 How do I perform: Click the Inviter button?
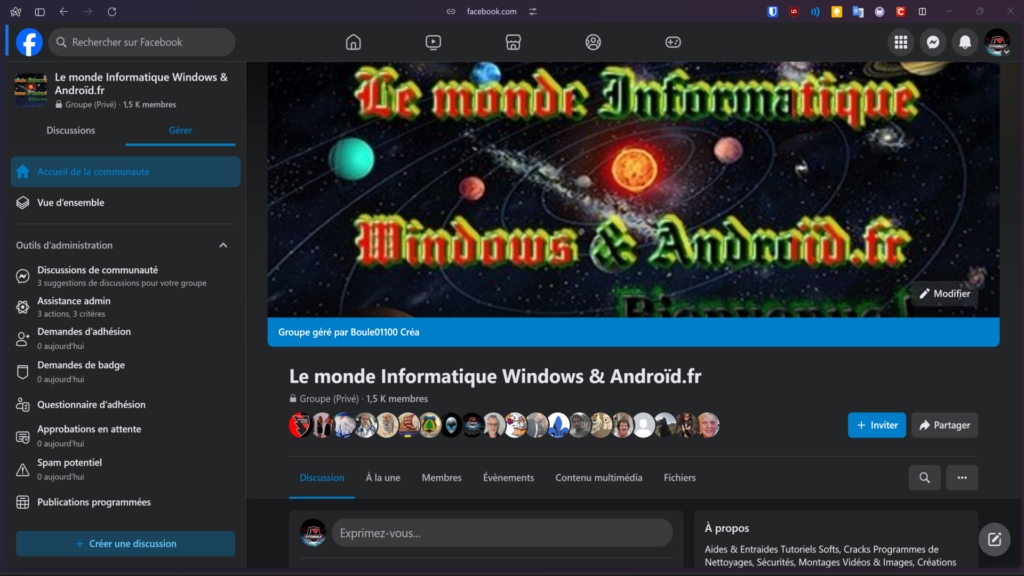876,425
